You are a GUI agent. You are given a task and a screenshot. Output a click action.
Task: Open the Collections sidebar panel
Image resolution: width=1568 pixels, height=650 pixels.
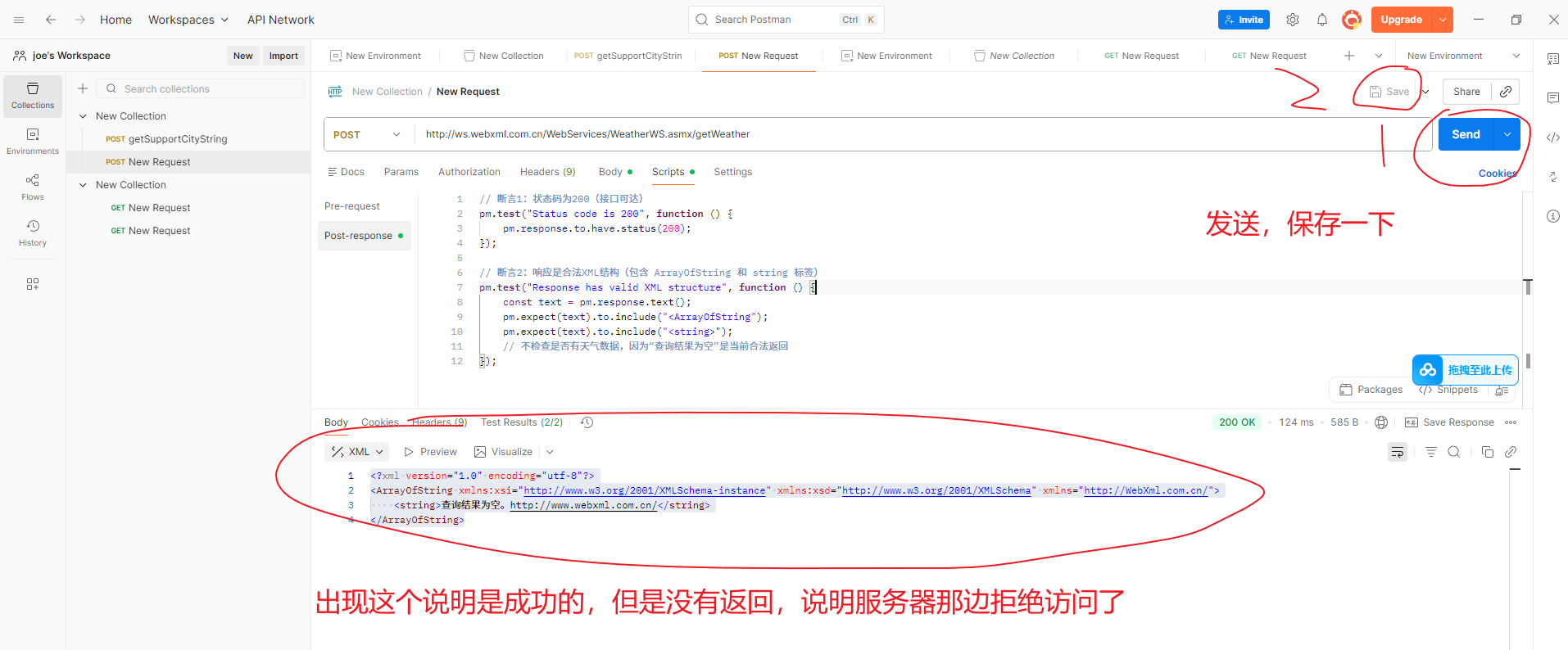pyautogui.click(x=33, y=96)
